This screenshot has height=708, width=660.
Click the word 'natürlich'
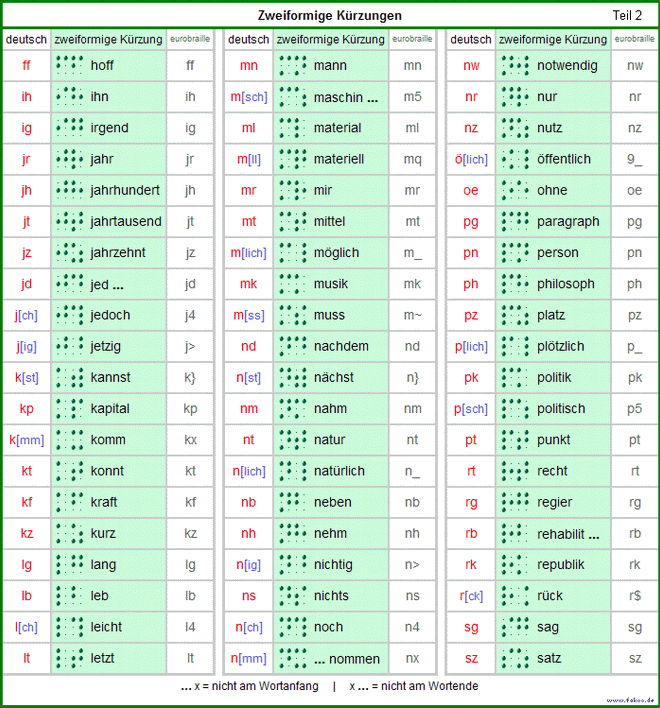(339, 471)
